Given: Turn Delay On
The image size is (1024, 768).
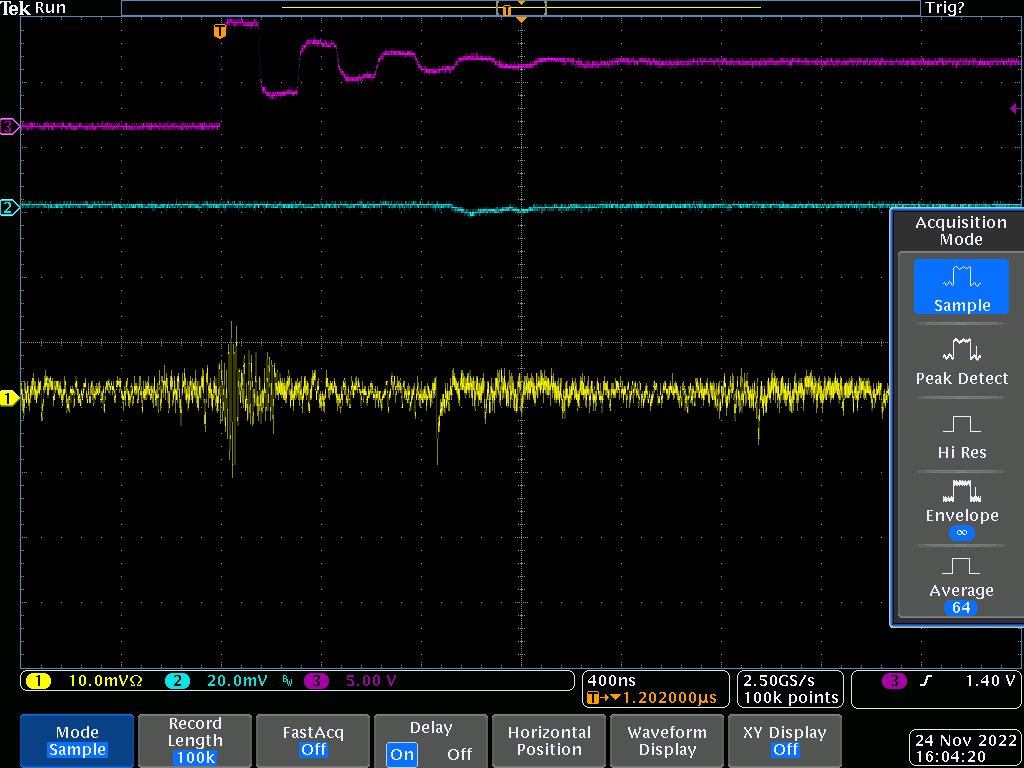Looking at the screenshot, I should pos(402,754).
